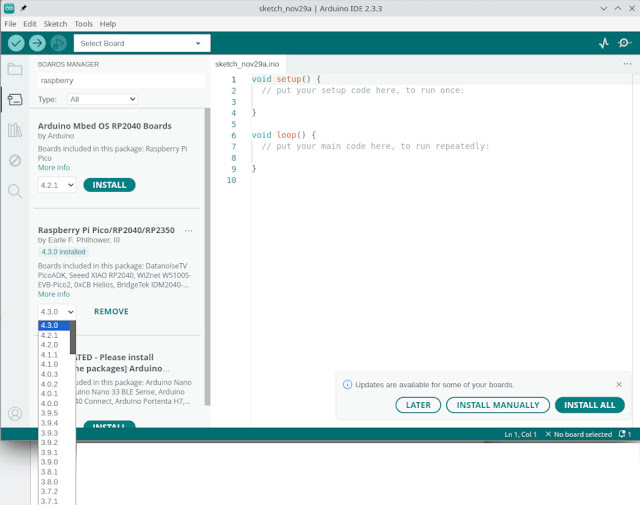Select version 4.3.0 in the list

click(x=54, y=325)
